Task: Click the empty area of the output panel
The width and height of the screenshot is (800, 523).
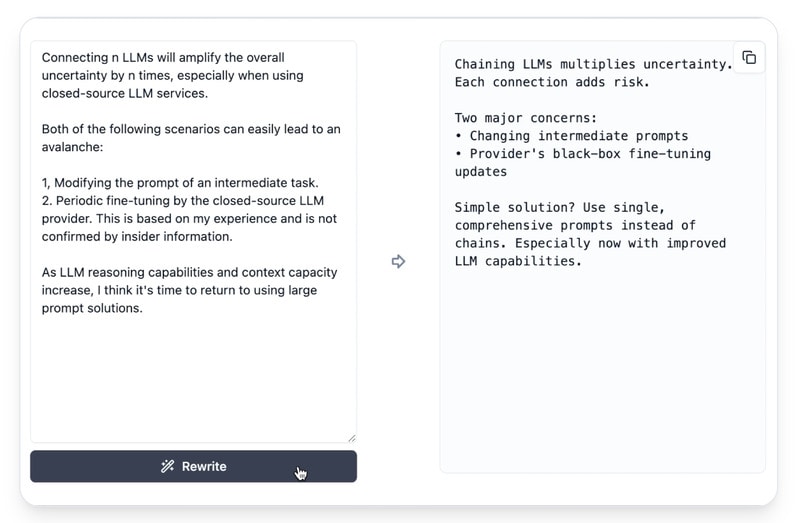Action: (600, 380)
